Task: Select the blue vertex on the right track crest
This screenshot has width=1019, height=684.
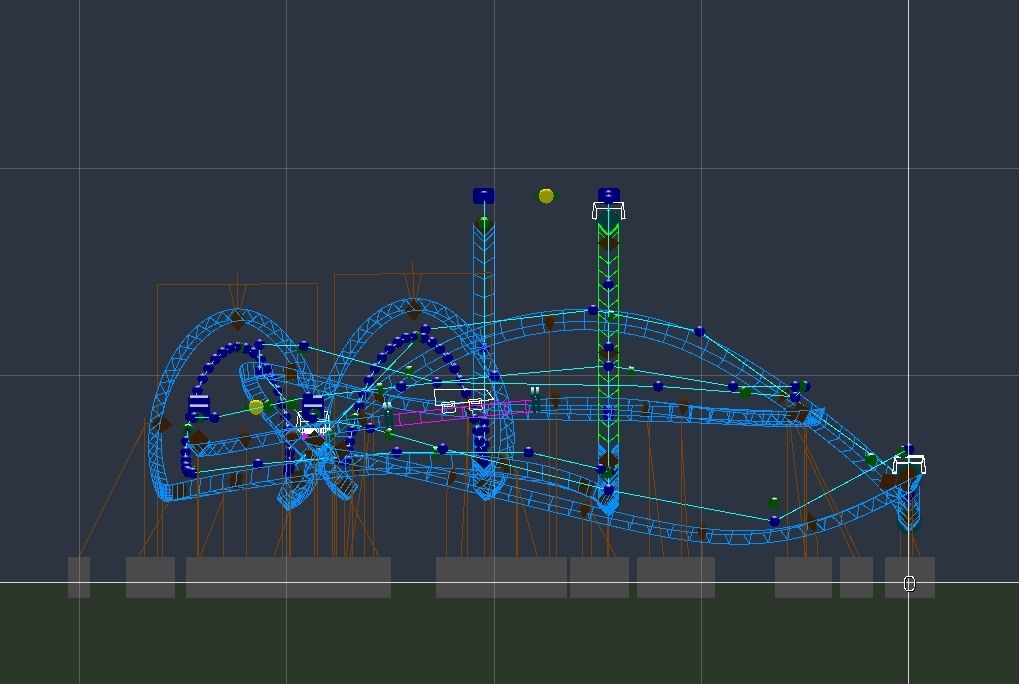Action: 699,331
